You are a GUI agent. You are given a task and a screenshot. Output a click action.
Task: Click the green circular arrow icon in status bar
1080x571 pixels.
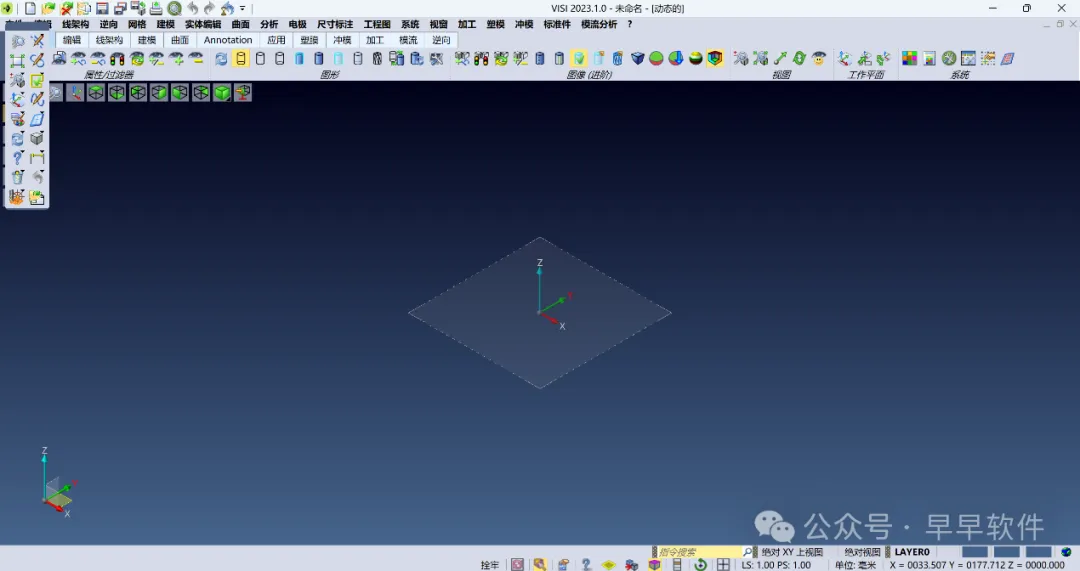[700, 565]
